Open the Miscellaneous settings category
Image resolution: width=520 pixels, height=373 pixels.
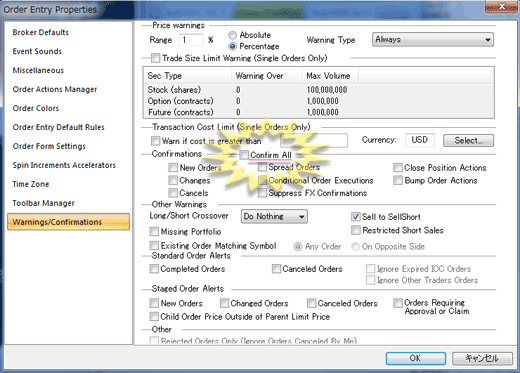pyautogui.click(x=38, y=70)
